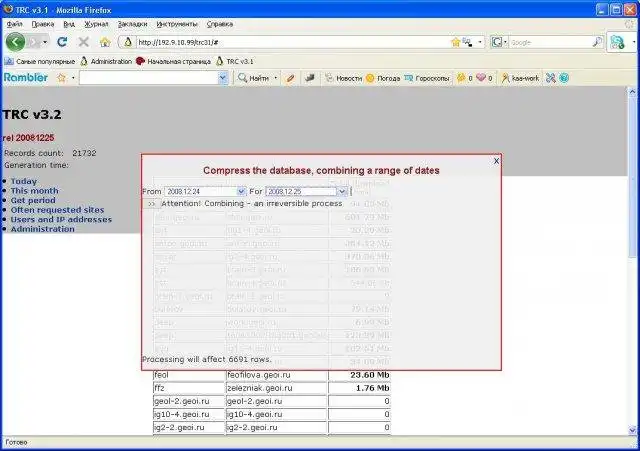Click the Rambler toolbar star icon
Screen dimensions: 640x451
coord(62,78)
